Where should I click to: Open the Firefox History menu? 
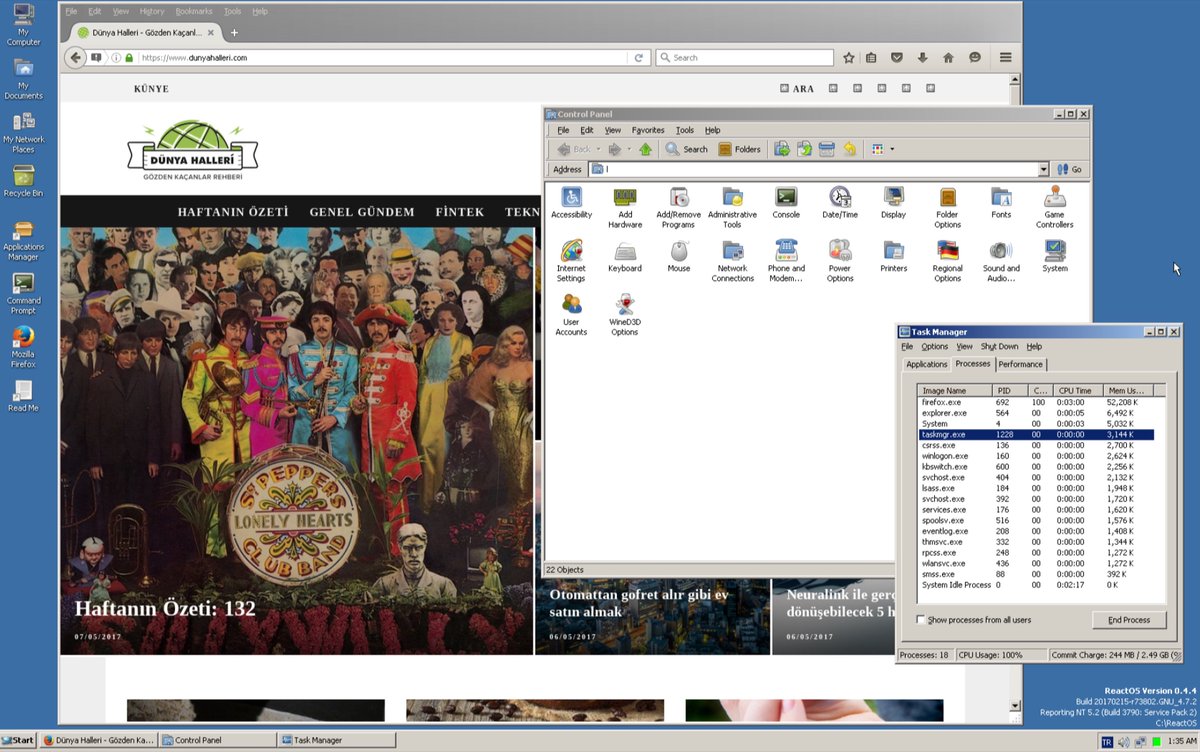pos(152,11)
